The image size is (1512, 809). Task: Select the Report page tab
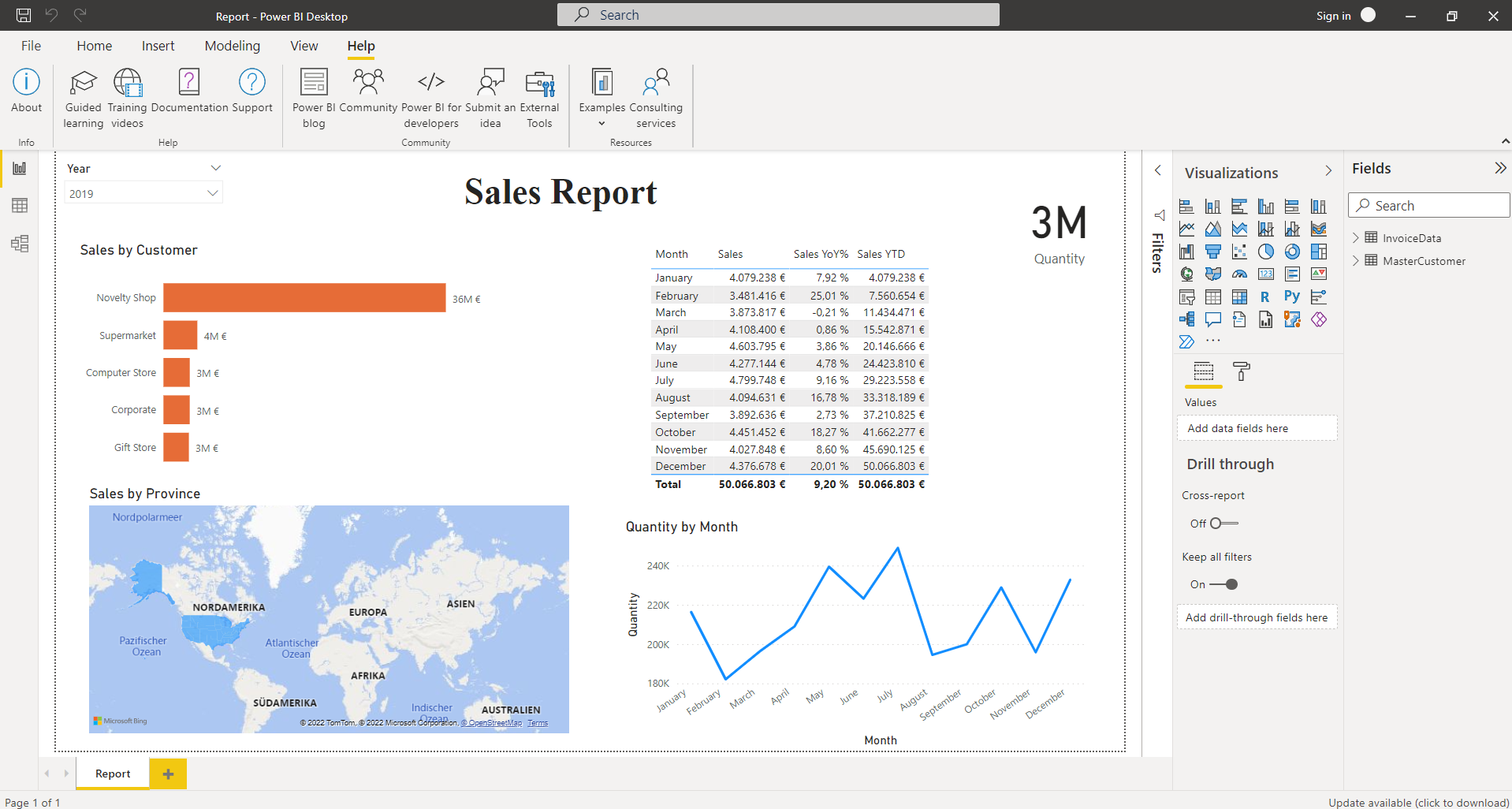(113, 774)
